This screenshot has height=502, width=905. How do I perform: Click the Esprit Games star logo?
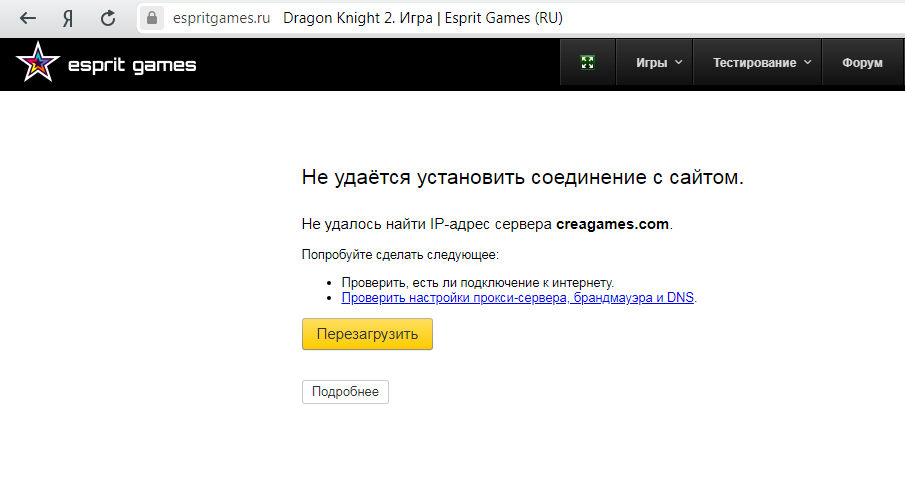pos(38,62)
